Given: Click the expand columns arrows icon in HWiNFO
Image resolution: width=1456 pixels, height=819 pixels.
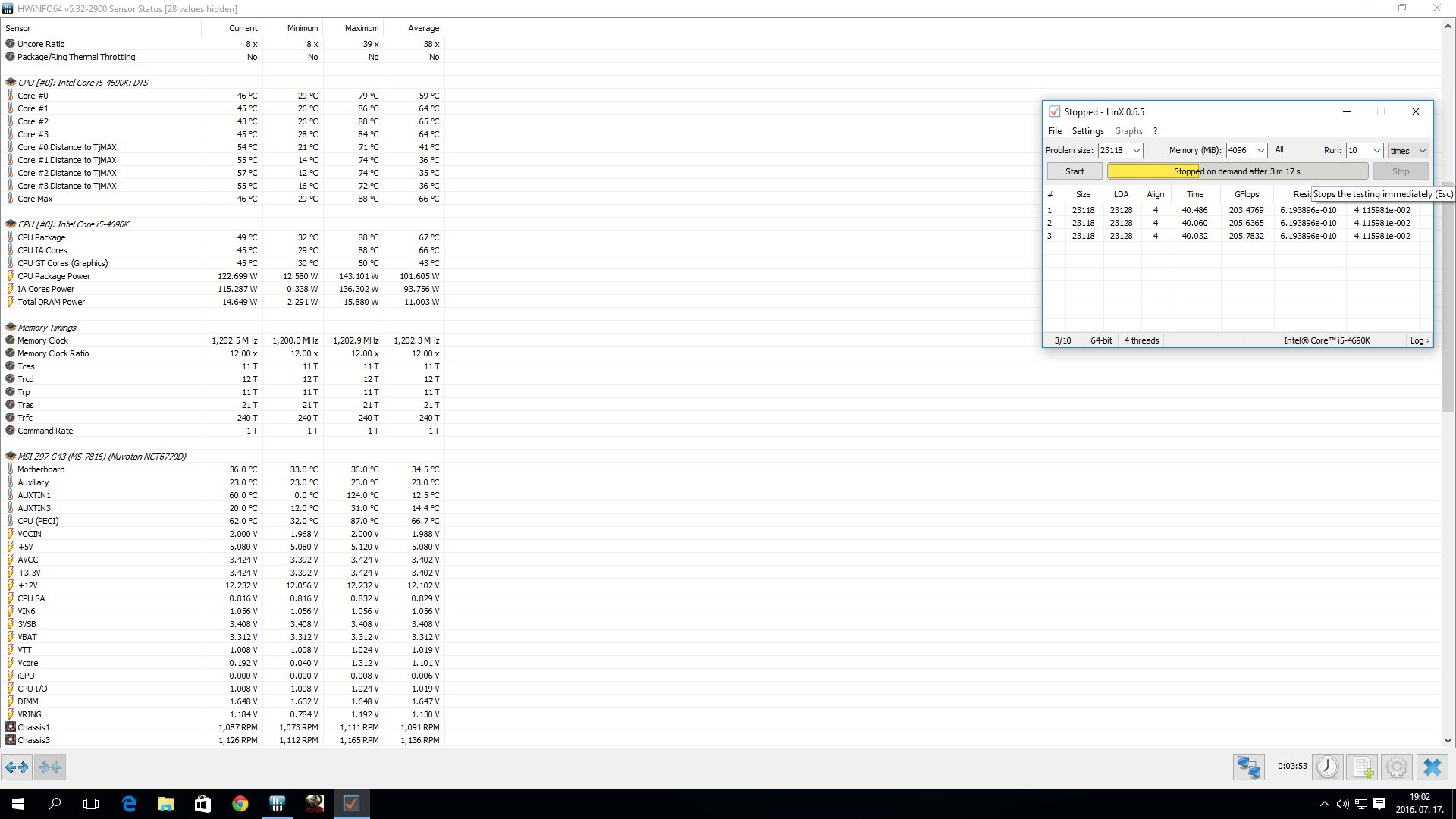Looking at the screenshot, I should pos(17,767).
